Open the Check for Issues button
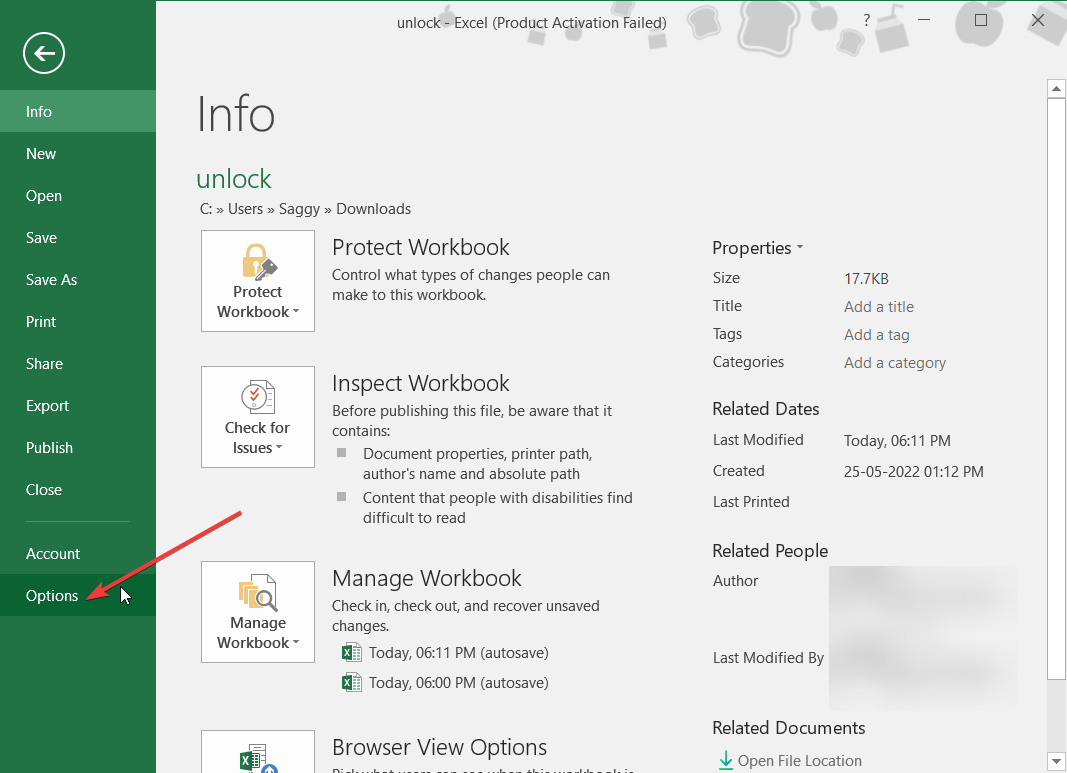 pyautogui.click(x=258, y=417)
